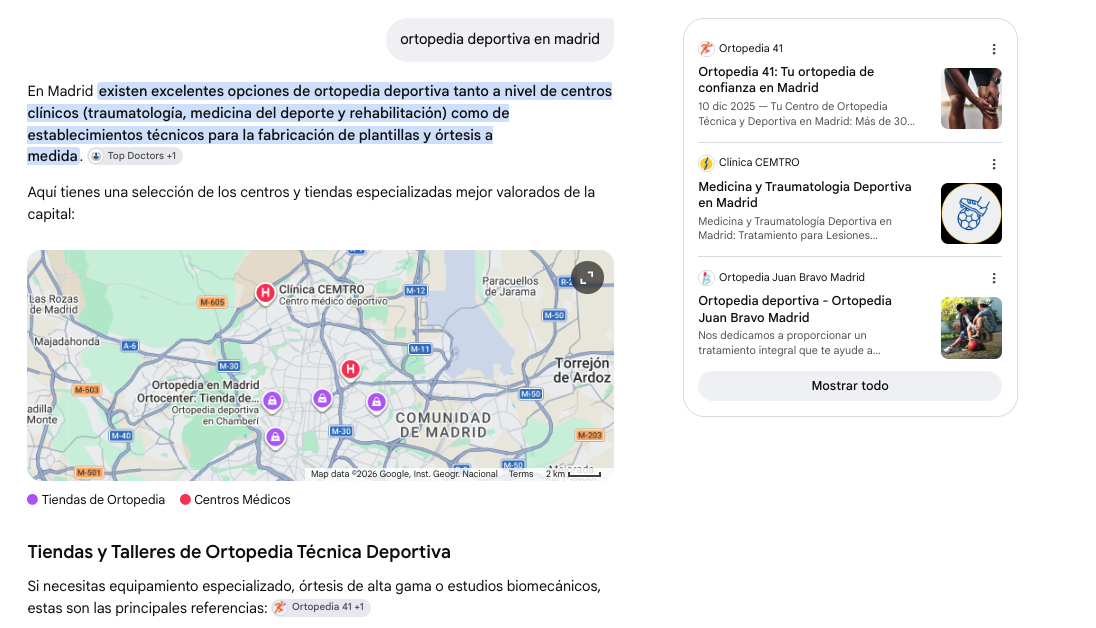Select the red hospital pin near M-11
Screen dimensions: 1096x628
click(350, 369)
